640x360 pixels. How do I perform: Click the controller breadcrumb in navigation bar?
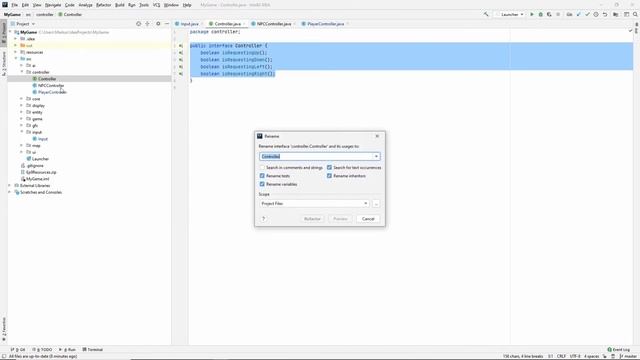[x=44, y=14]
